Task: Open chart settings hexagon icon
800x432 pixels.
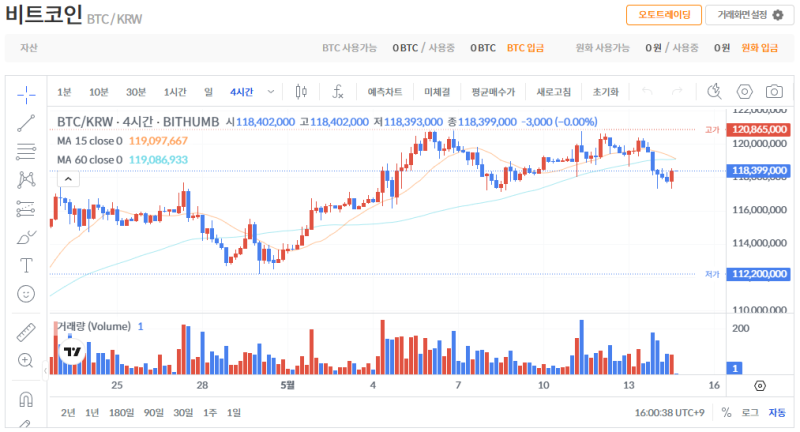Action: pyautogui.click(x=744, y=92)
